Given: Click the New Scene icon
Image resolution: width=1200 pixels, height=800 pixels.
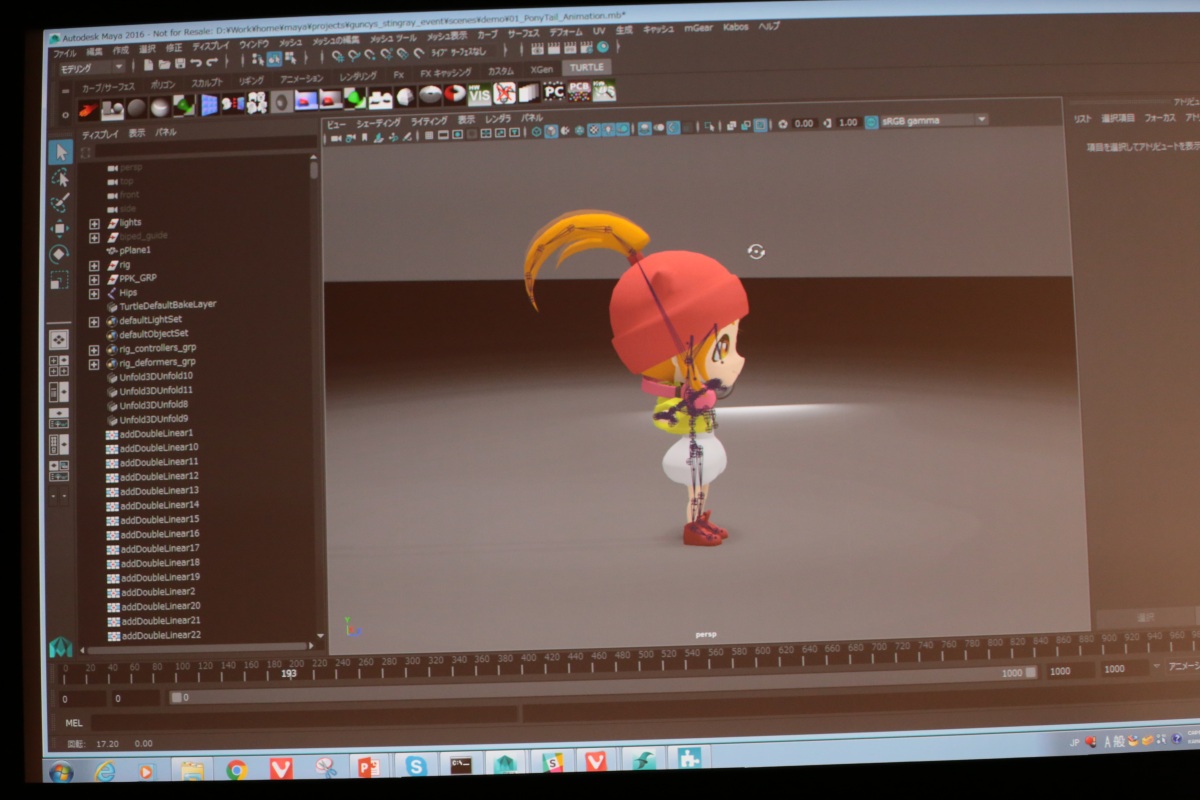Looking at the screenshot, I should click(x=148, y=65).
